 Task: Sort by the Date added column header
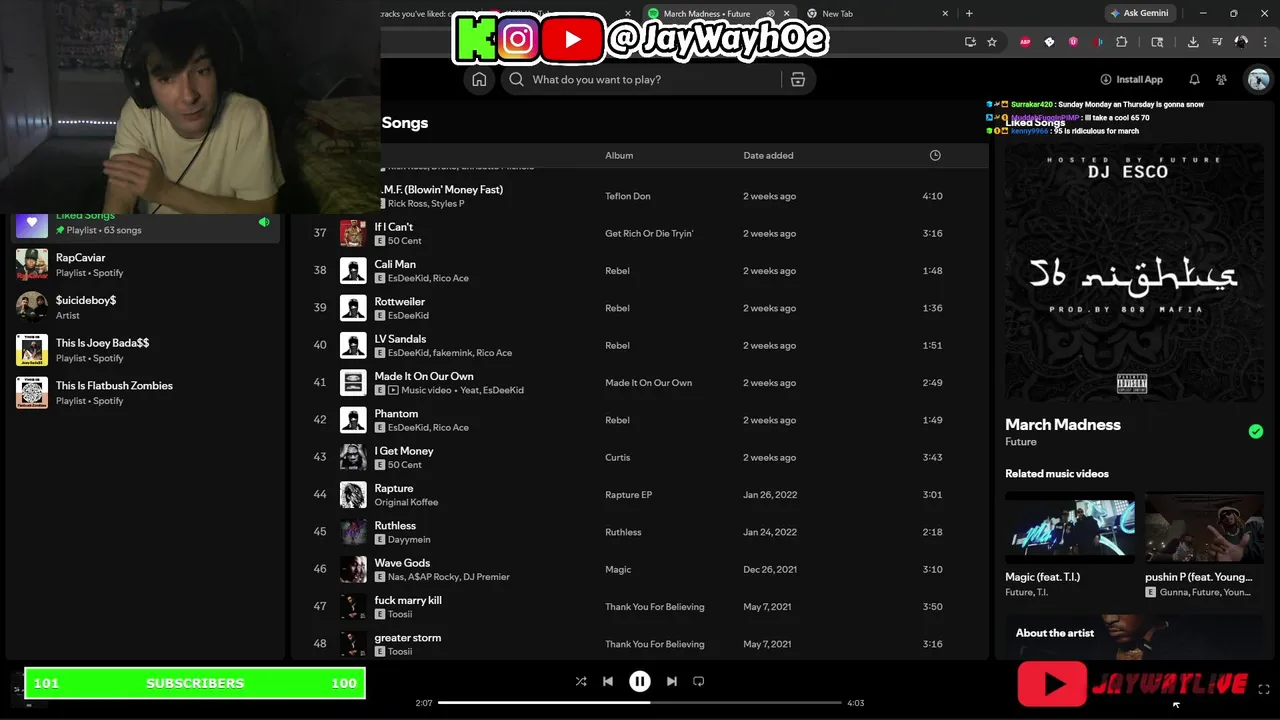(x=768, y=156)
